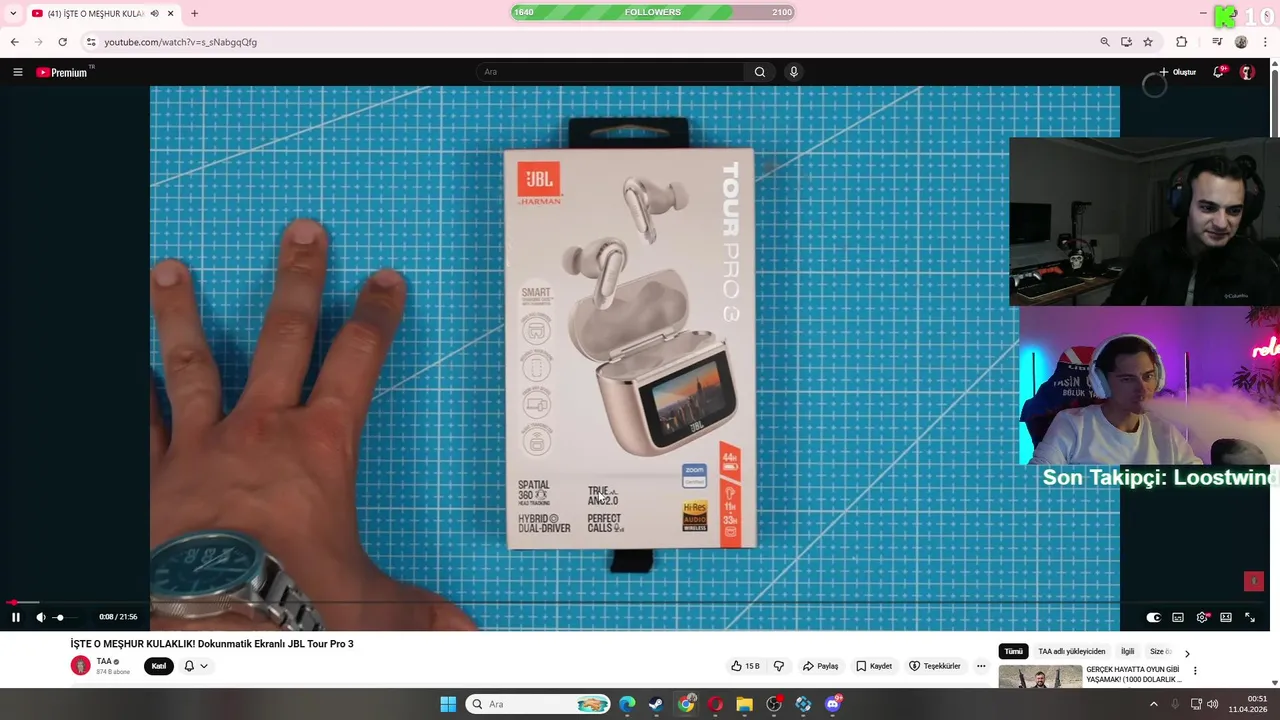The width and height of the screenshot is (1280, 720).
Task: Adjust the video volume slider
Action: 66,617
